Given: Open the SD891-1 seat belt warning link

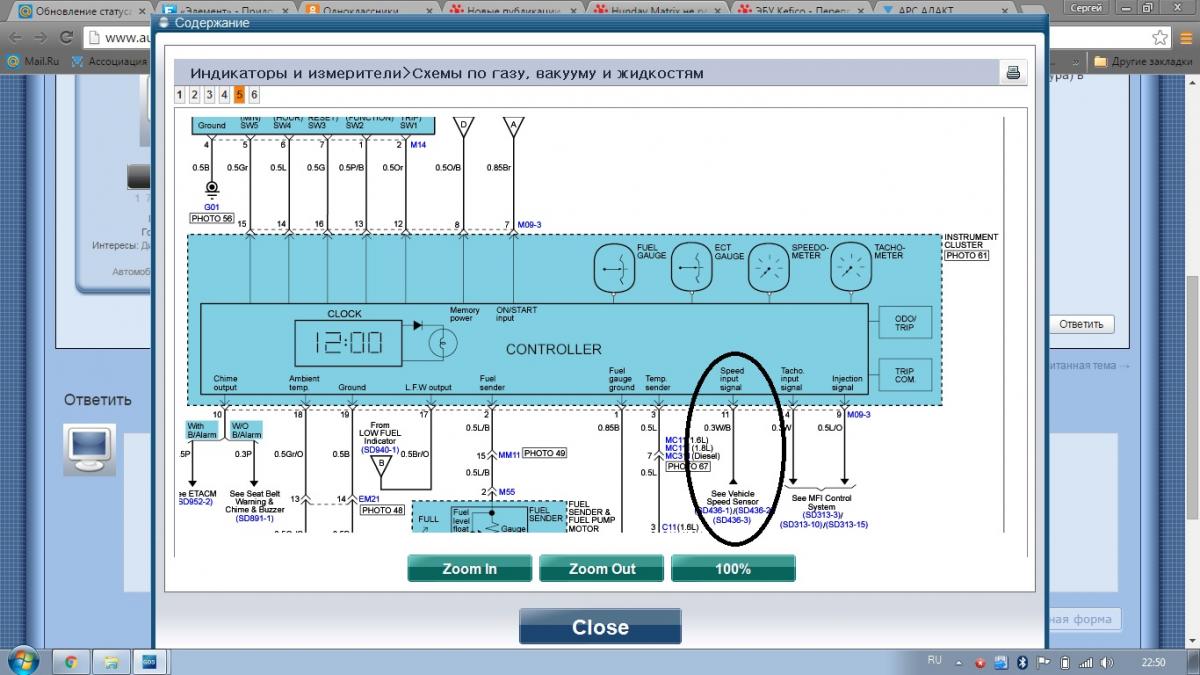Looking at the screenshot, I should (x=255, y=518).
